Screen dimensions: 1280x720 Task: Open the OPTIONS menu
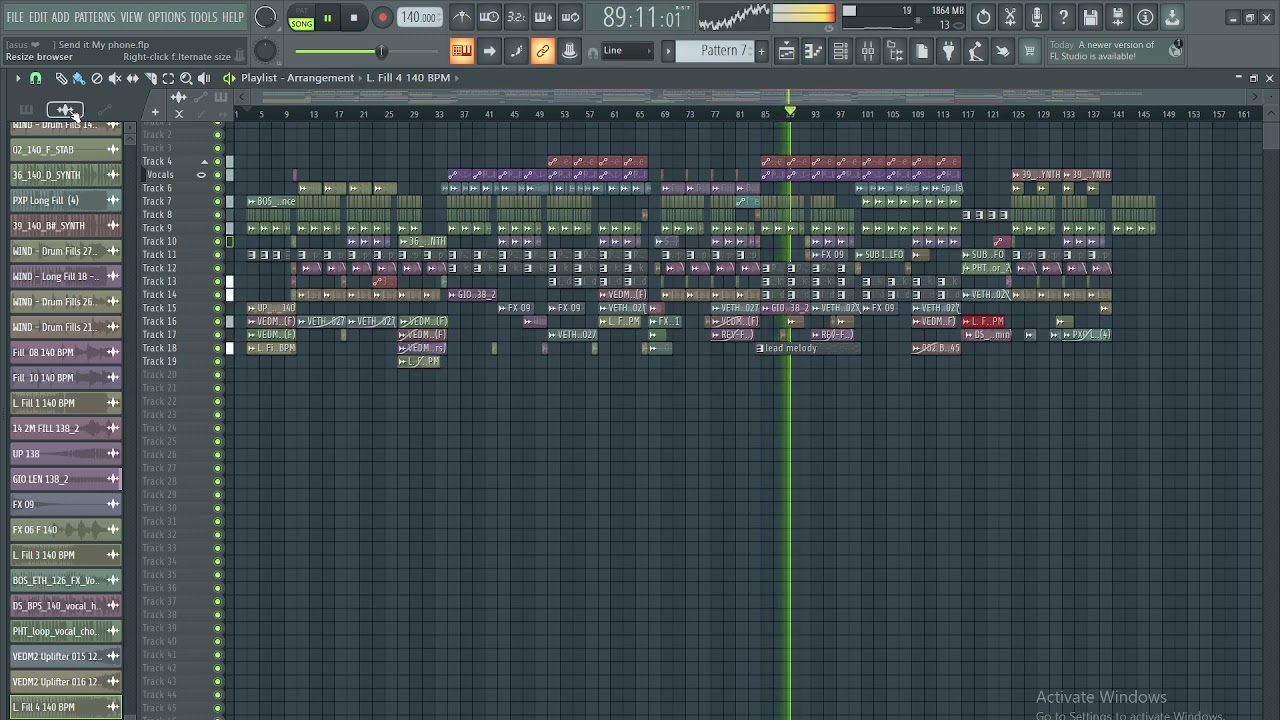pyautogui.click(x=167, y=17)
